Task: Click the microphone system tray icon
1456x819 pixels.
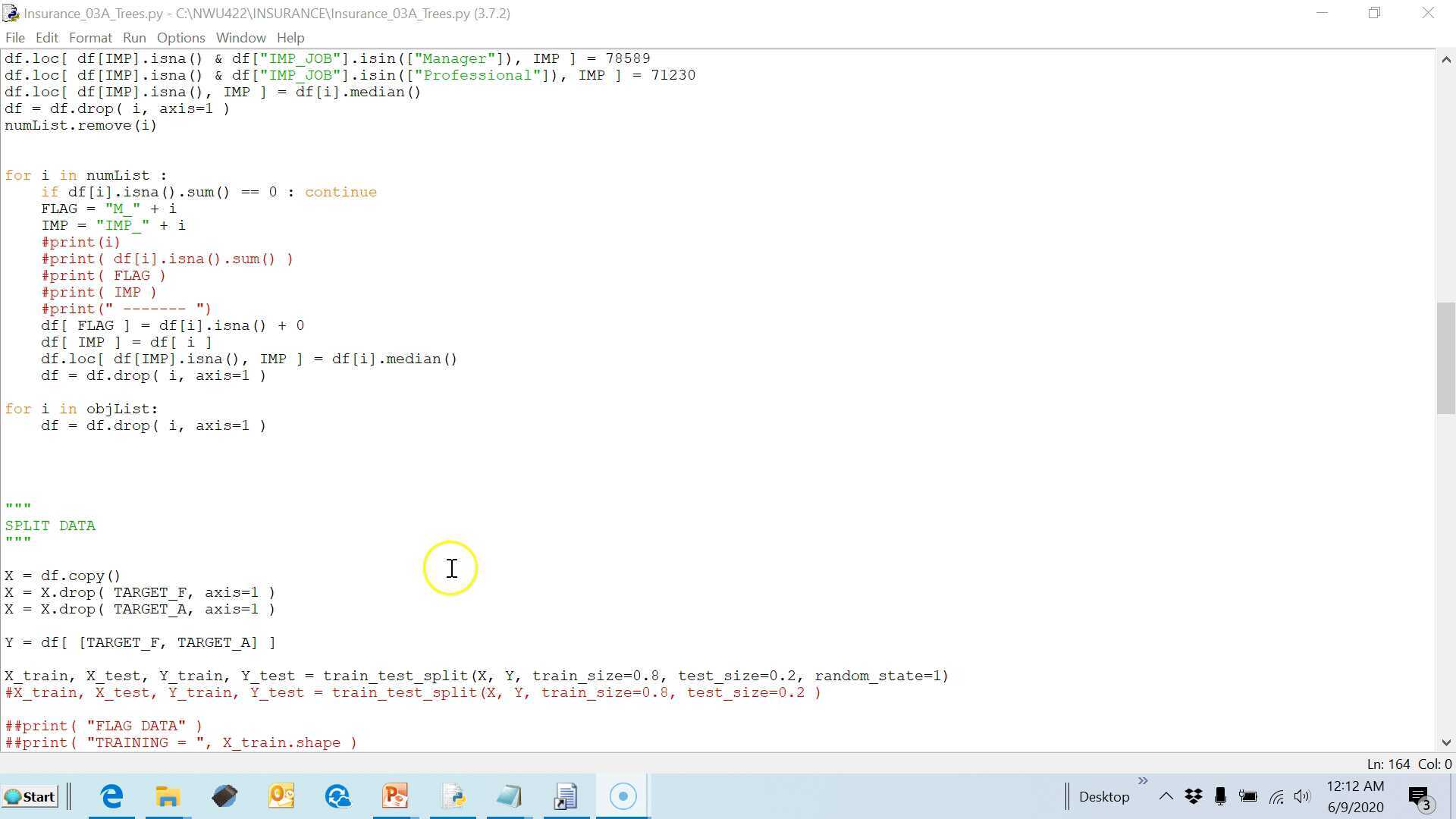Action: (x=1220, y=796)
